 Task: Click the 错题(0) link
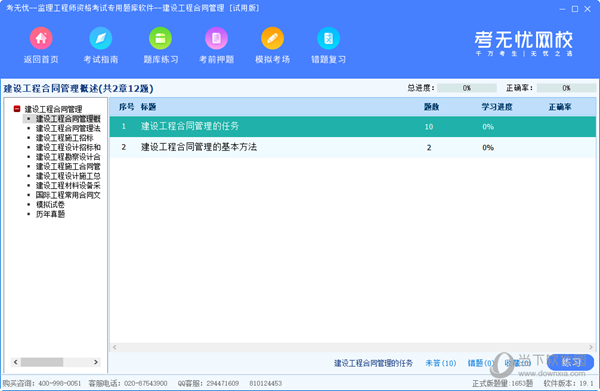click(480, 363)
